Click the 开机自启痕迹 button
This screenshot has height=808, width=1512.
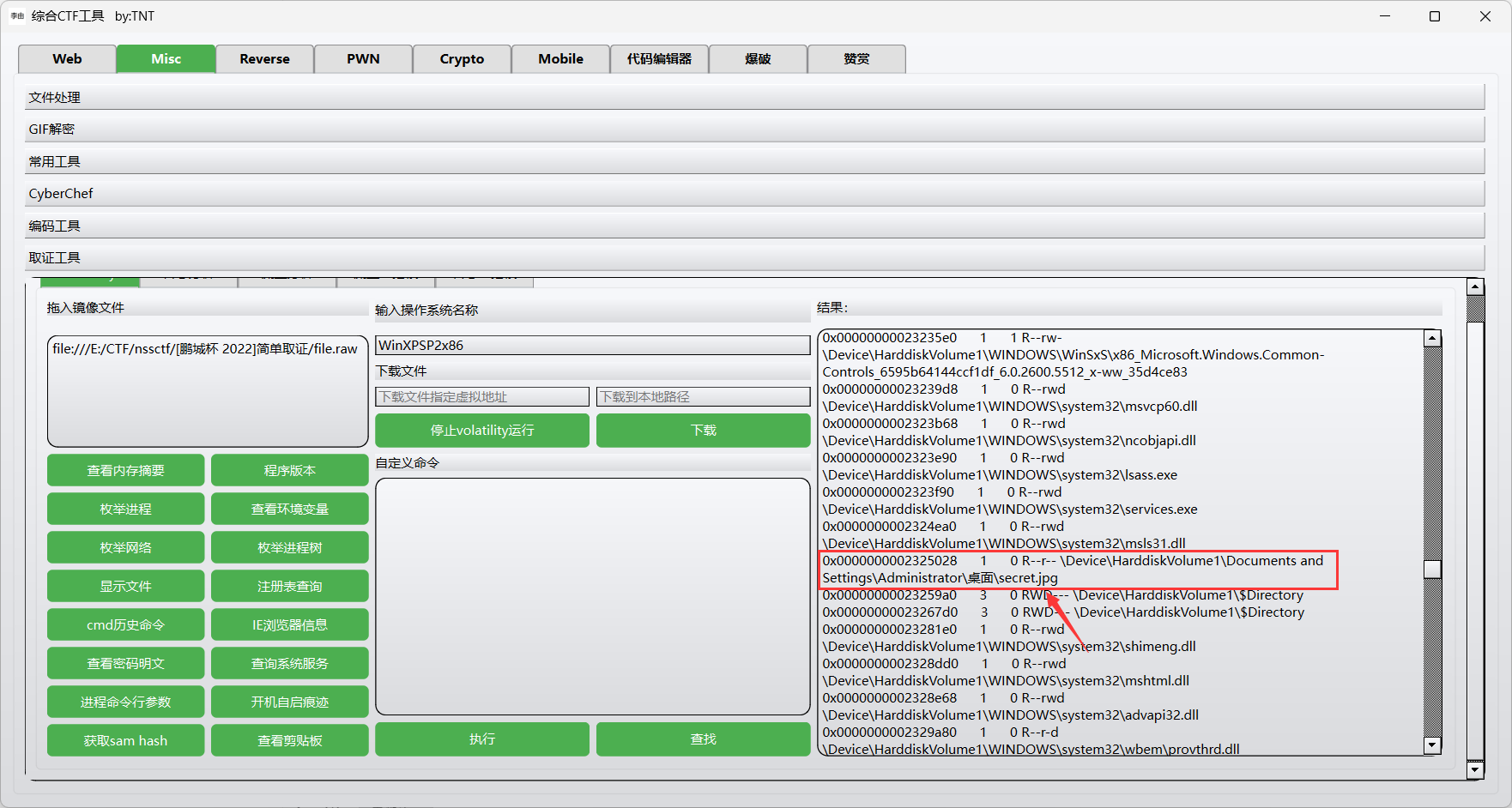point(290,702)
